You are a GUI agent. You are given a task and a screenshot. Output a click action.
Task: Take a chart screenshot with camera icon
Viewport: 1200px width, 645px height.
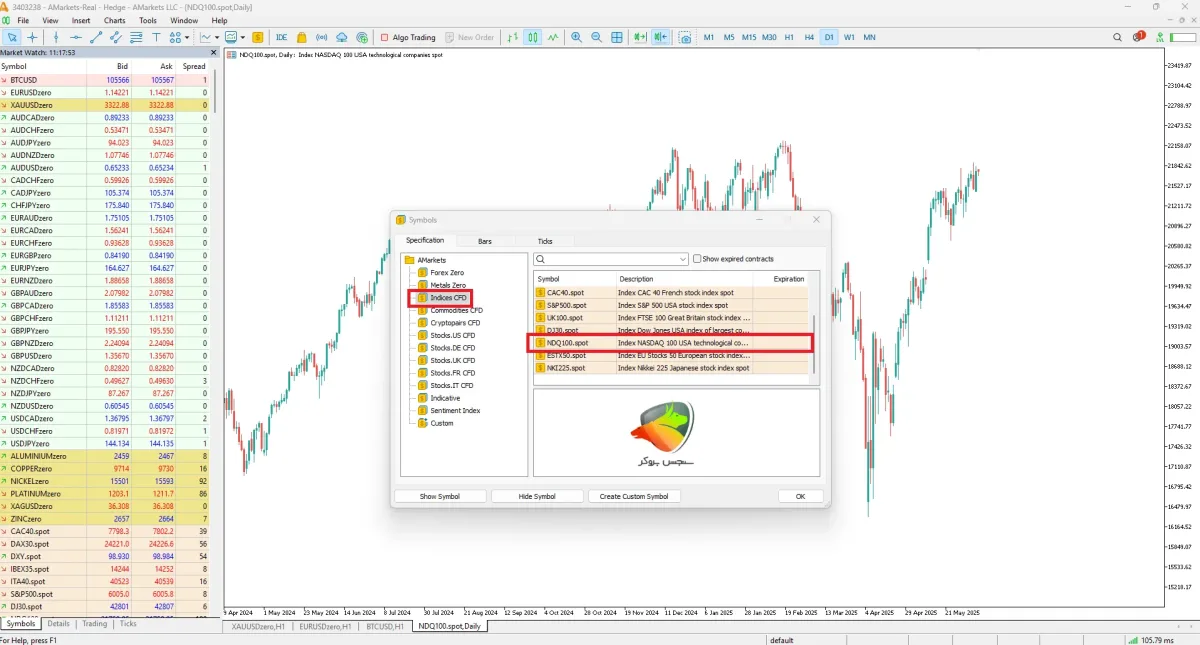[x=685, y=37]
